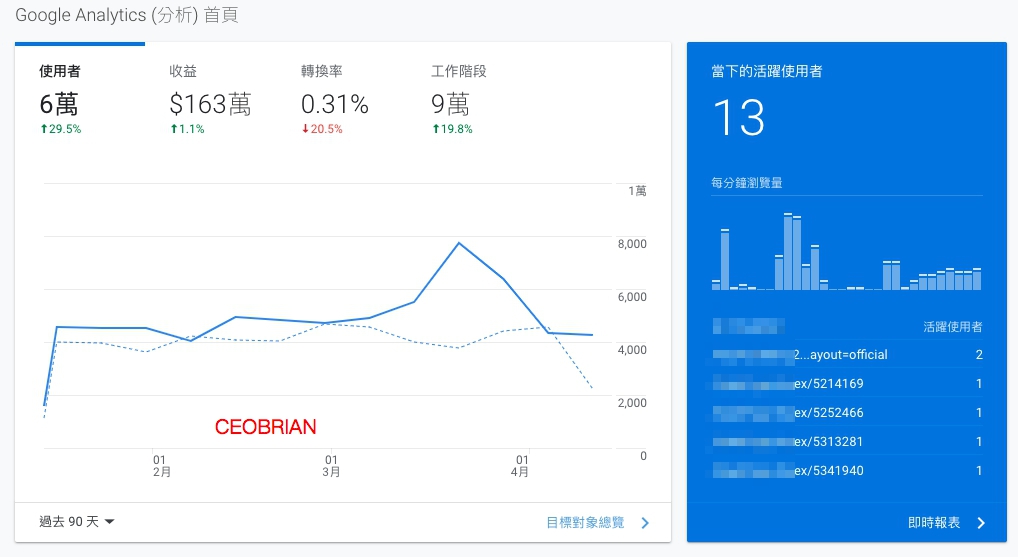Click the 8,000 axis value
1018x557 pixels.
point(632,244)
